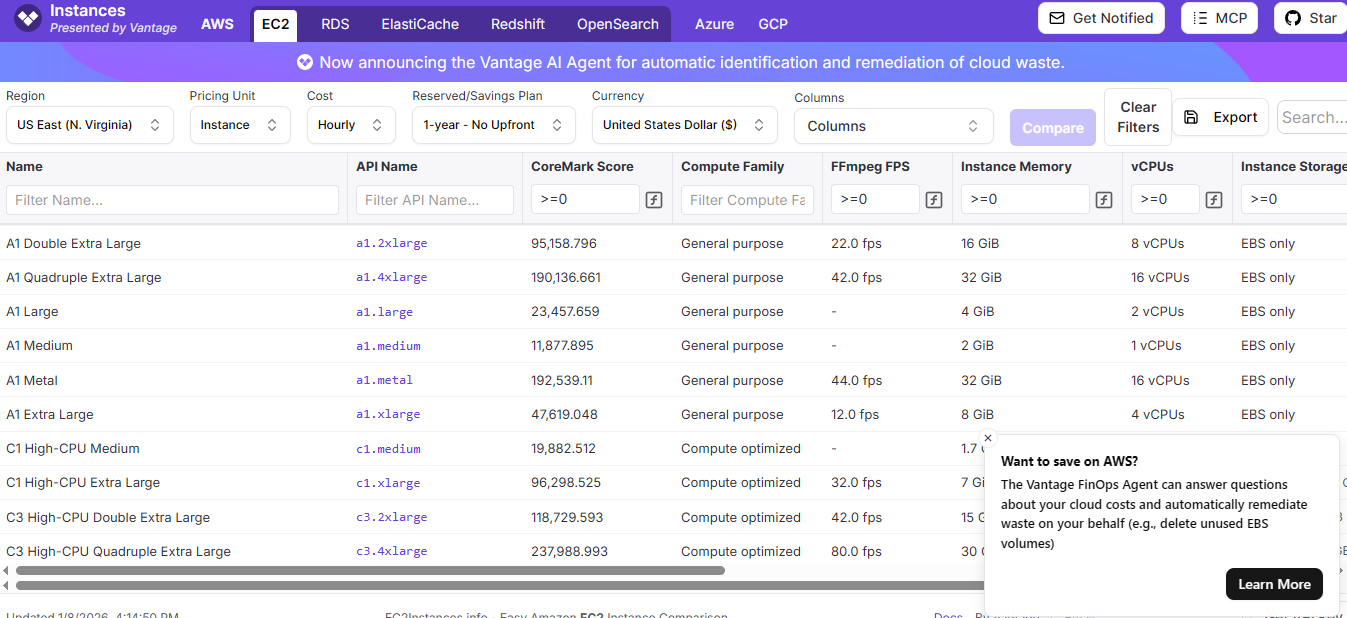Open the Region dropdown
1347x618 pixels.
point(89,125)
